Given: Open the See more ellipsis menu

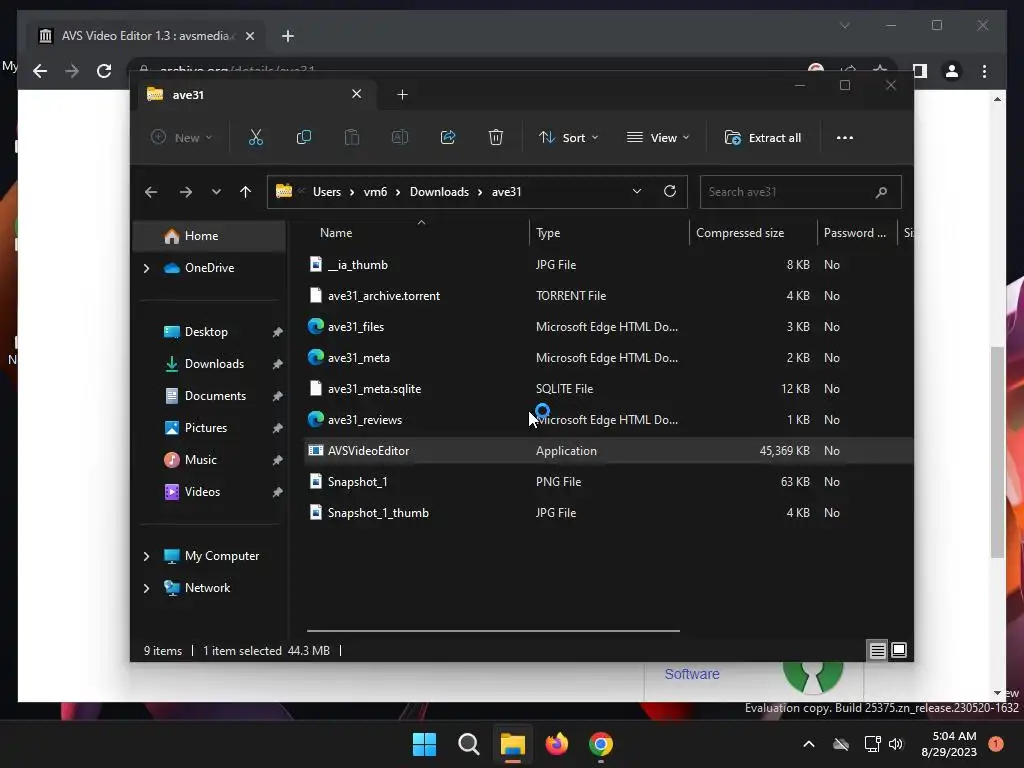Looking at the screenshot, I should click(x=844, y=137).
